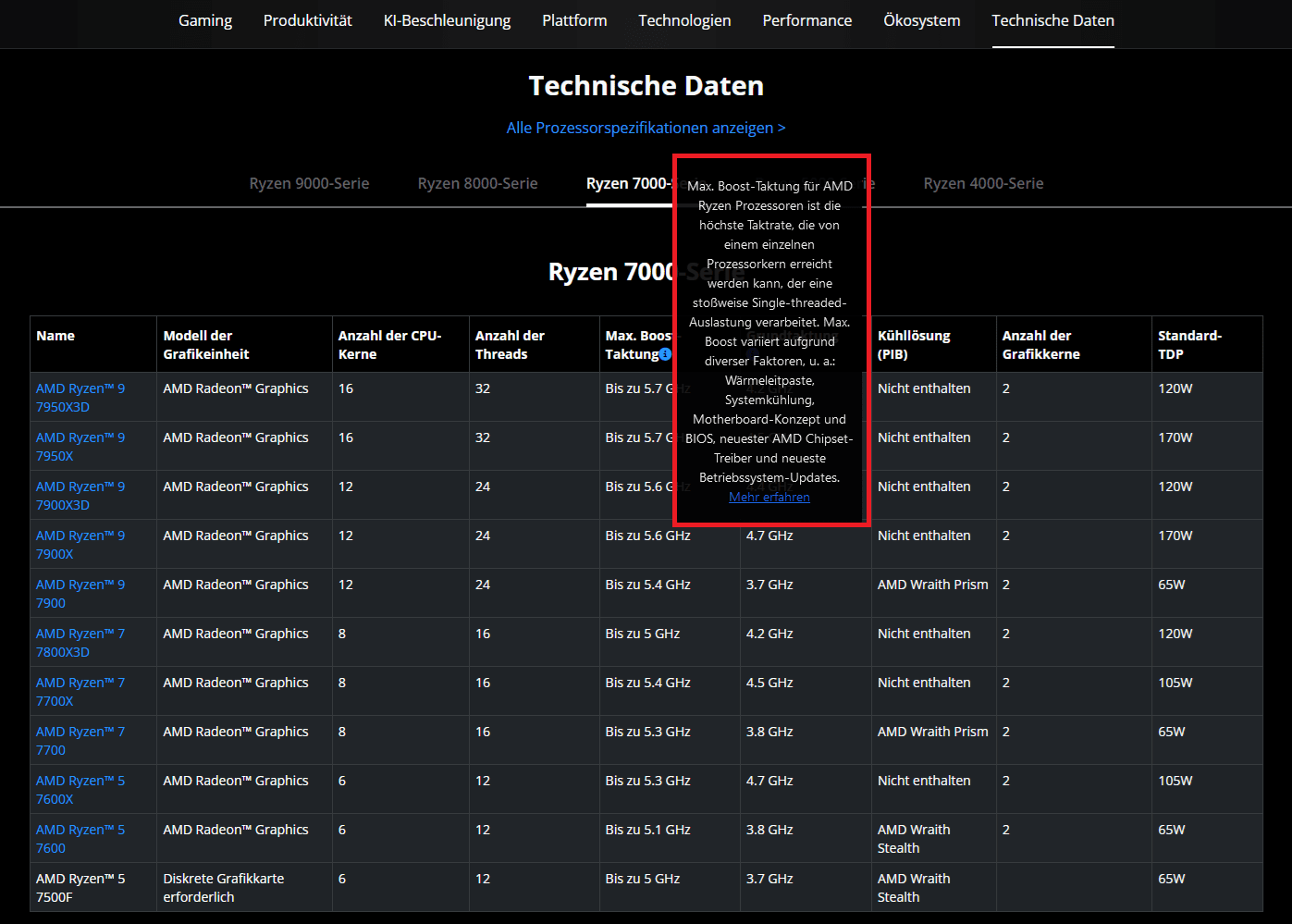Image resolution: width=1292 pixels, height=924 pixels.
Task: Select the Technische Daten nav item
Action: [x=1052, y=20]
